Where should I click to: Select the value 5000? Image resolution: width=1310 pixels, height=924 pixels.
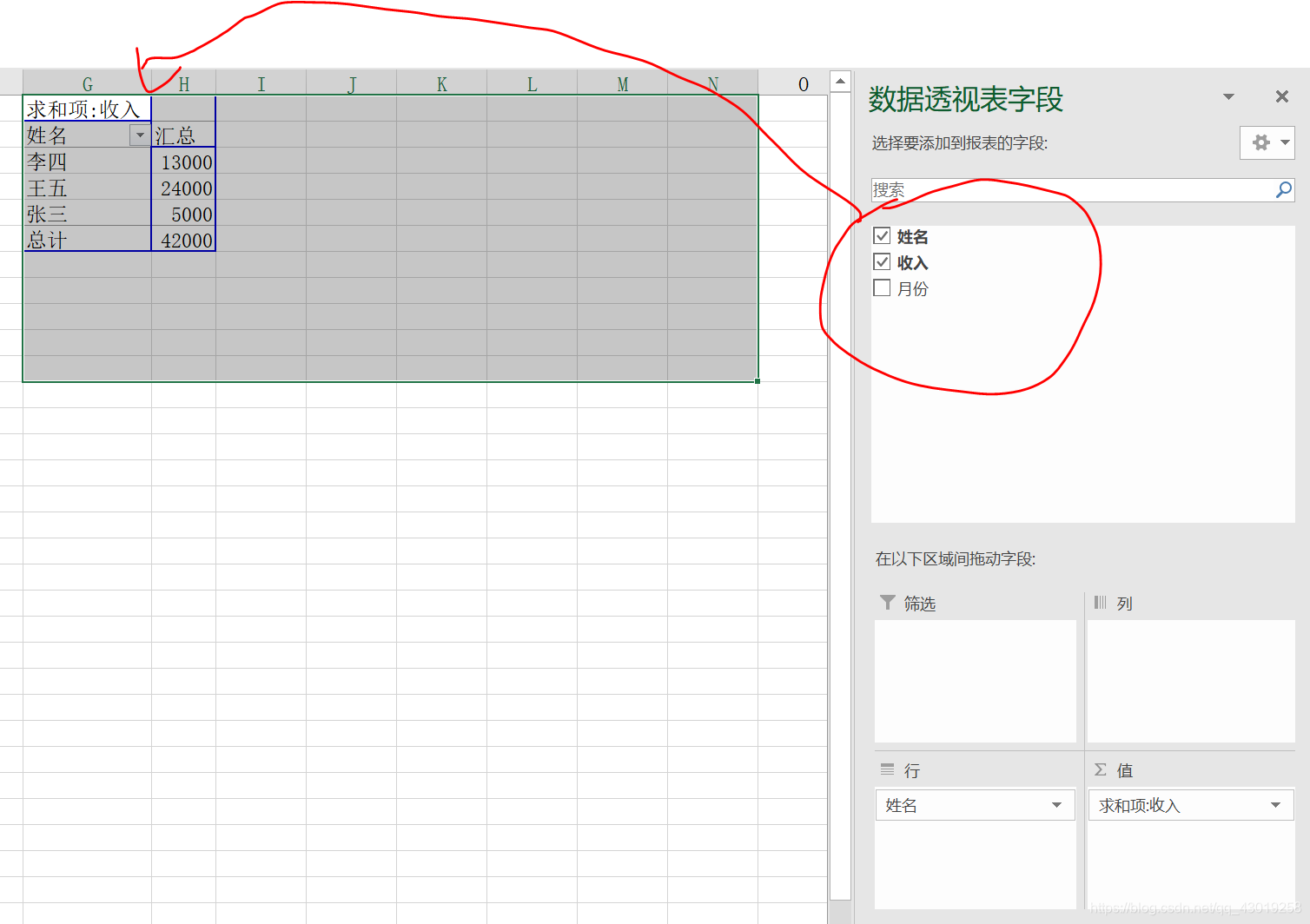click(183, 213)
